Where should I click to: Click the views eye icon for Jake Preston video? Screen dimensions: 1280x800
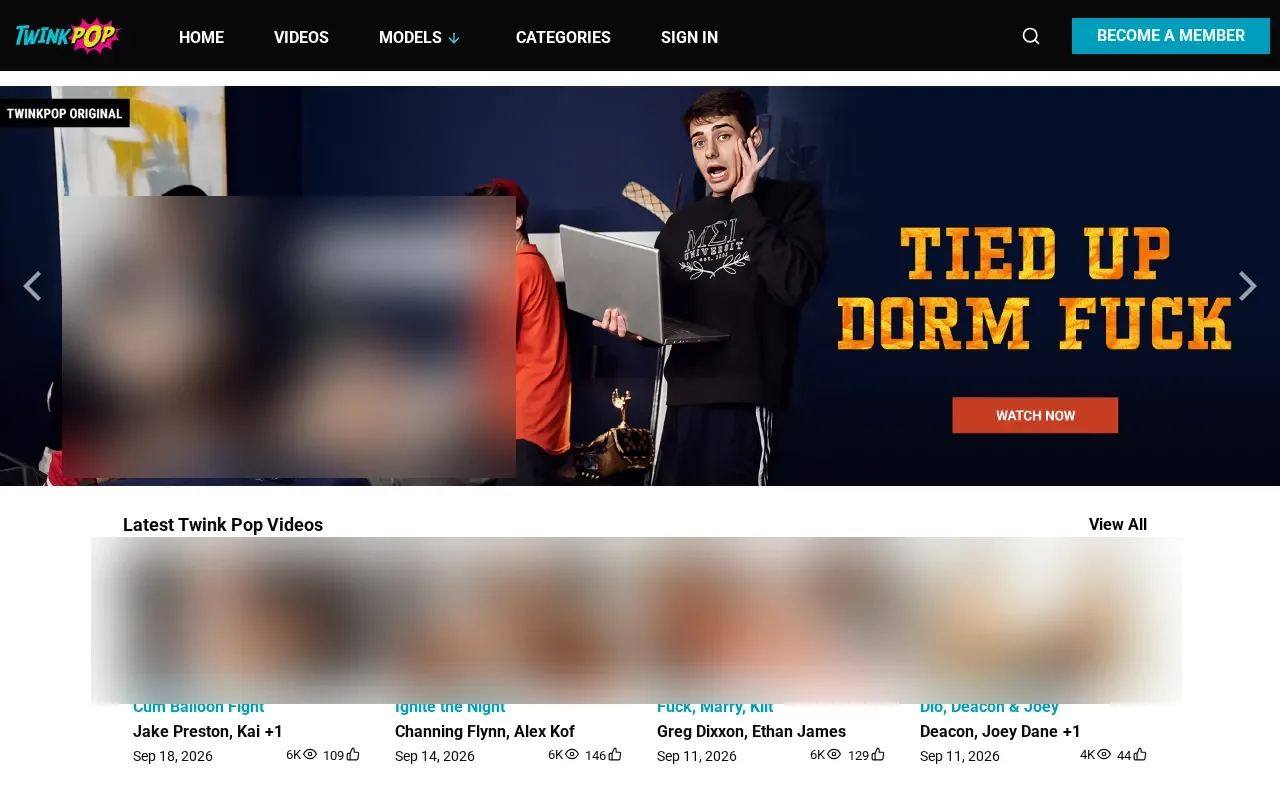pos(310,755)
